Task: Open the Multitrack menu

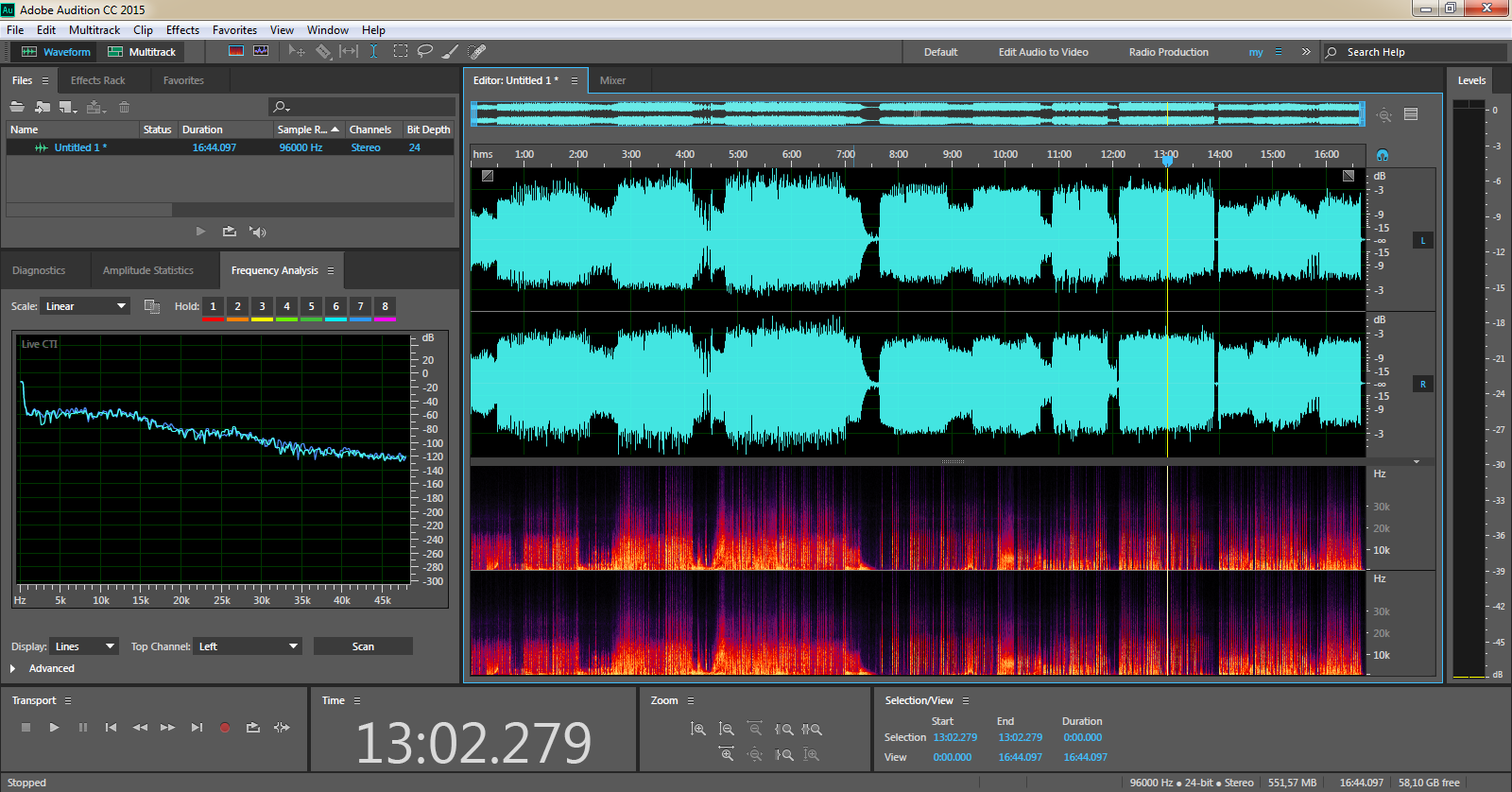Action: click(94, 30)
